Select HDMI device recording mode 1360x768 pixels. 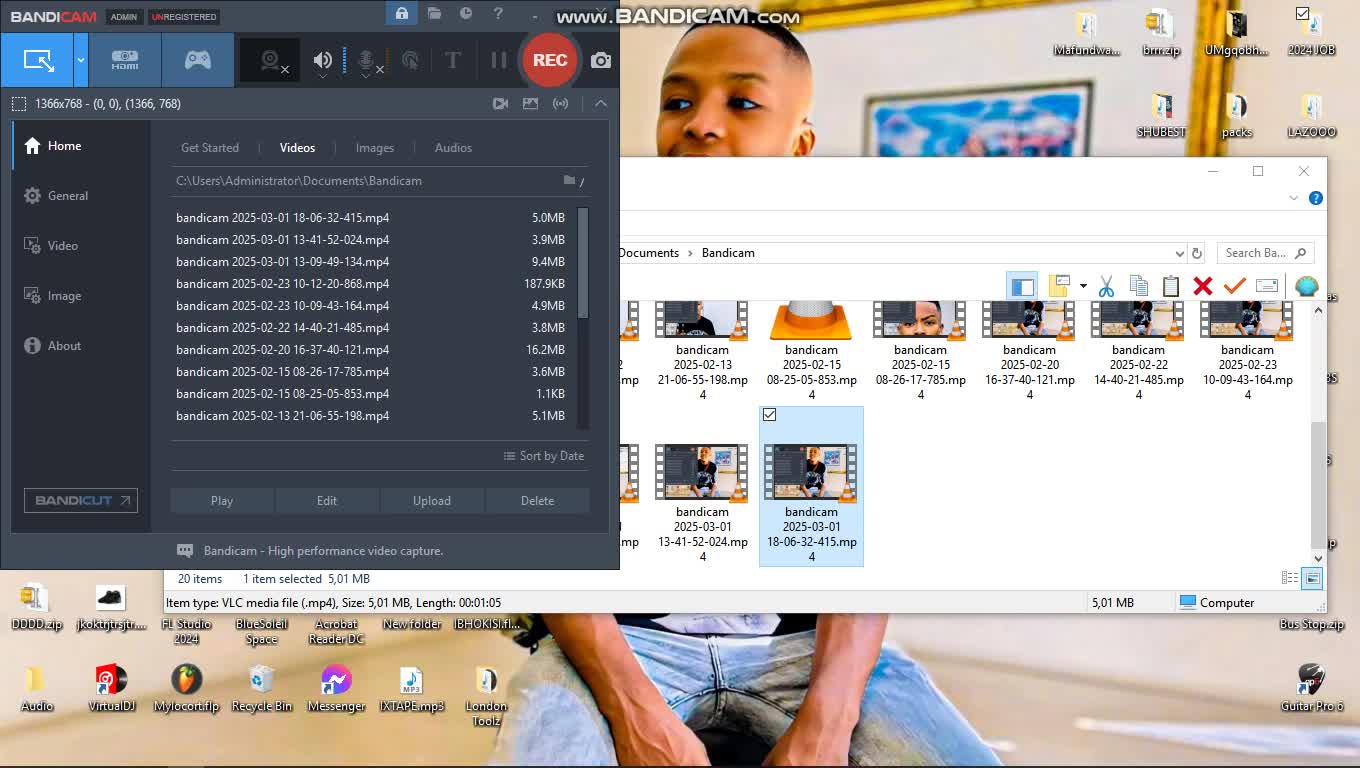(125, 60)
